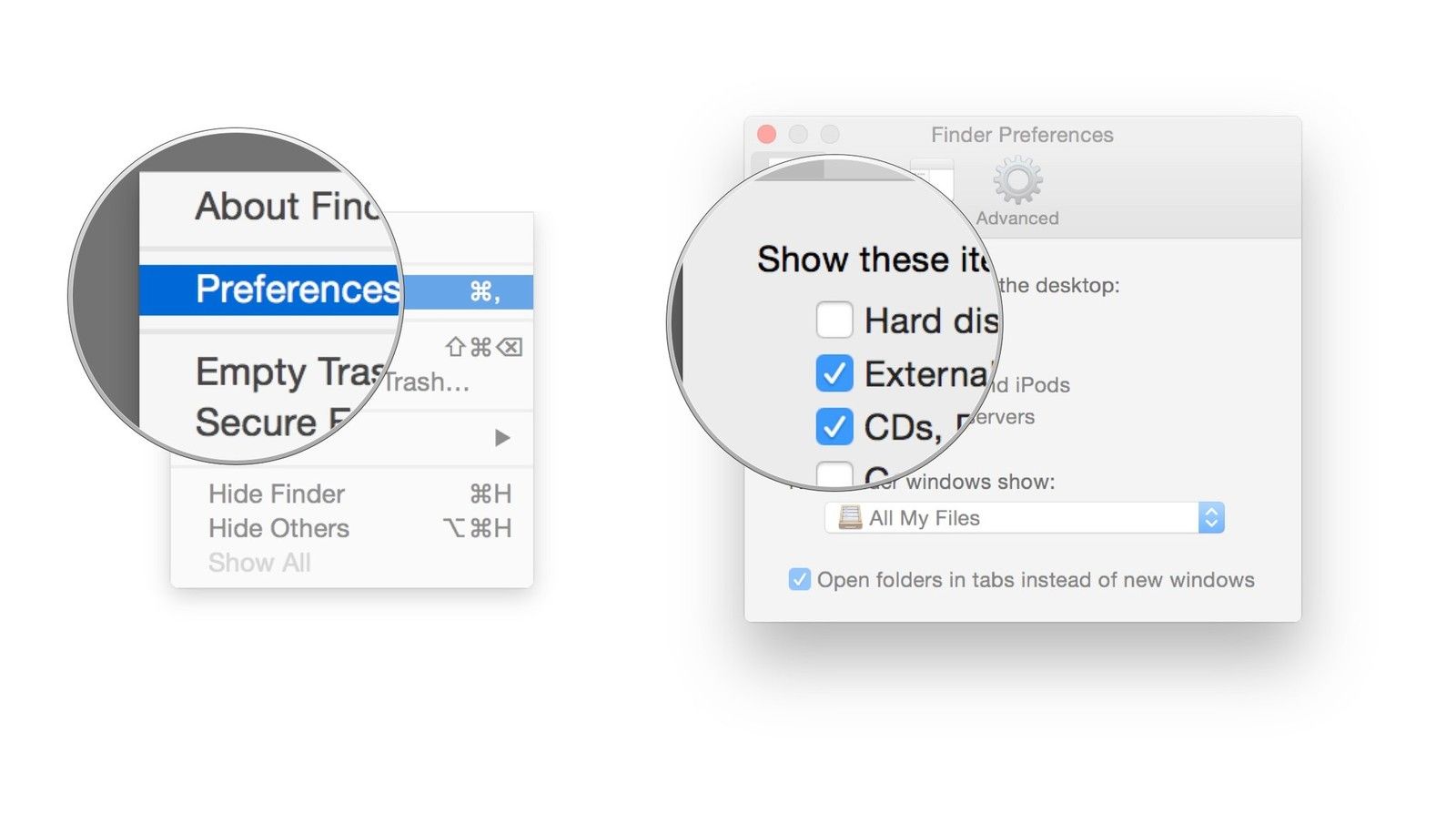The width and height of the screenshot is (1456, 814).
Task: Click the gray zoom window button
Action: pyautogui.click(x=830, y=135)
